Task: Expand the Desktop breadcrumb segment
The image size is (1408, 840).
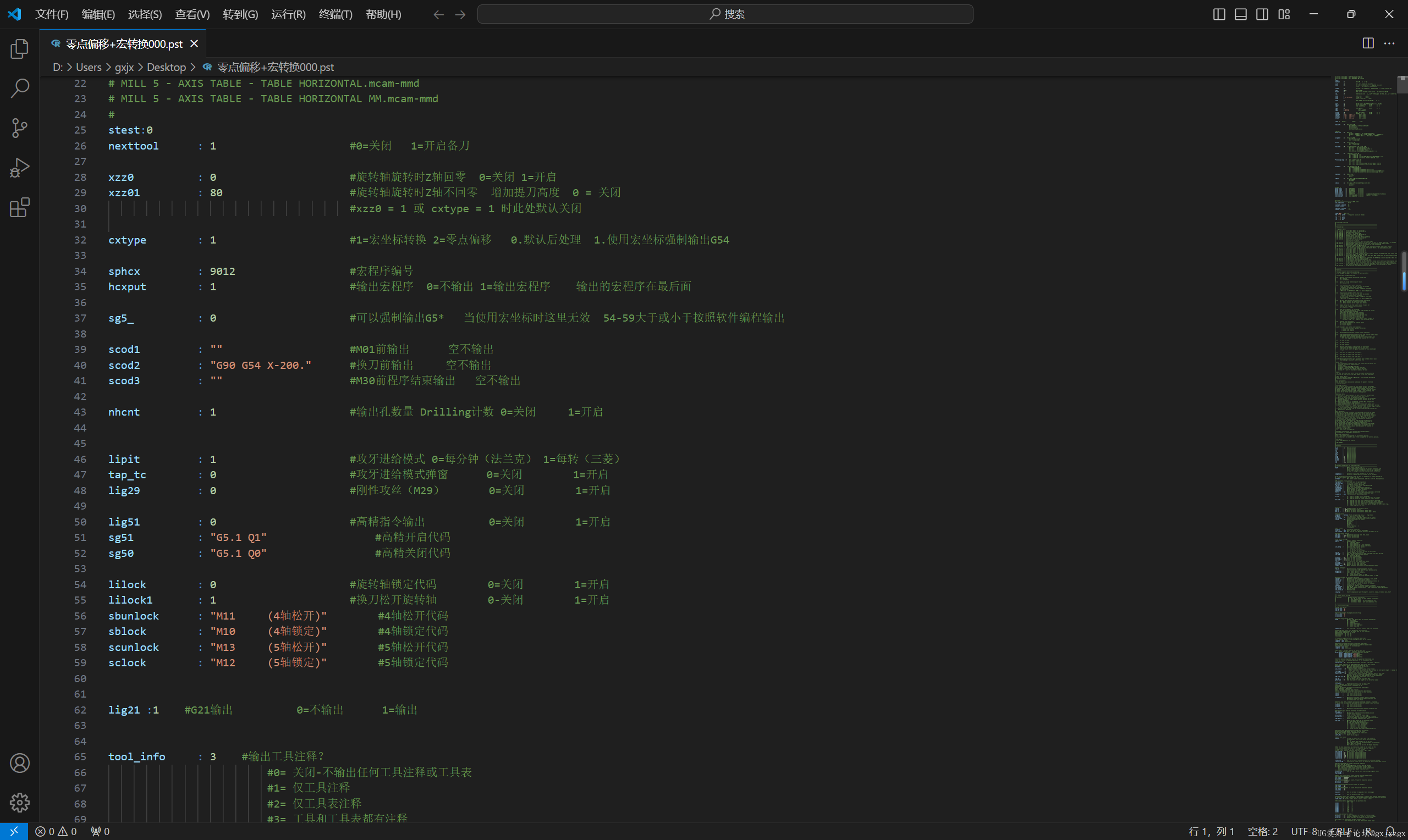Action: (167, 68)
